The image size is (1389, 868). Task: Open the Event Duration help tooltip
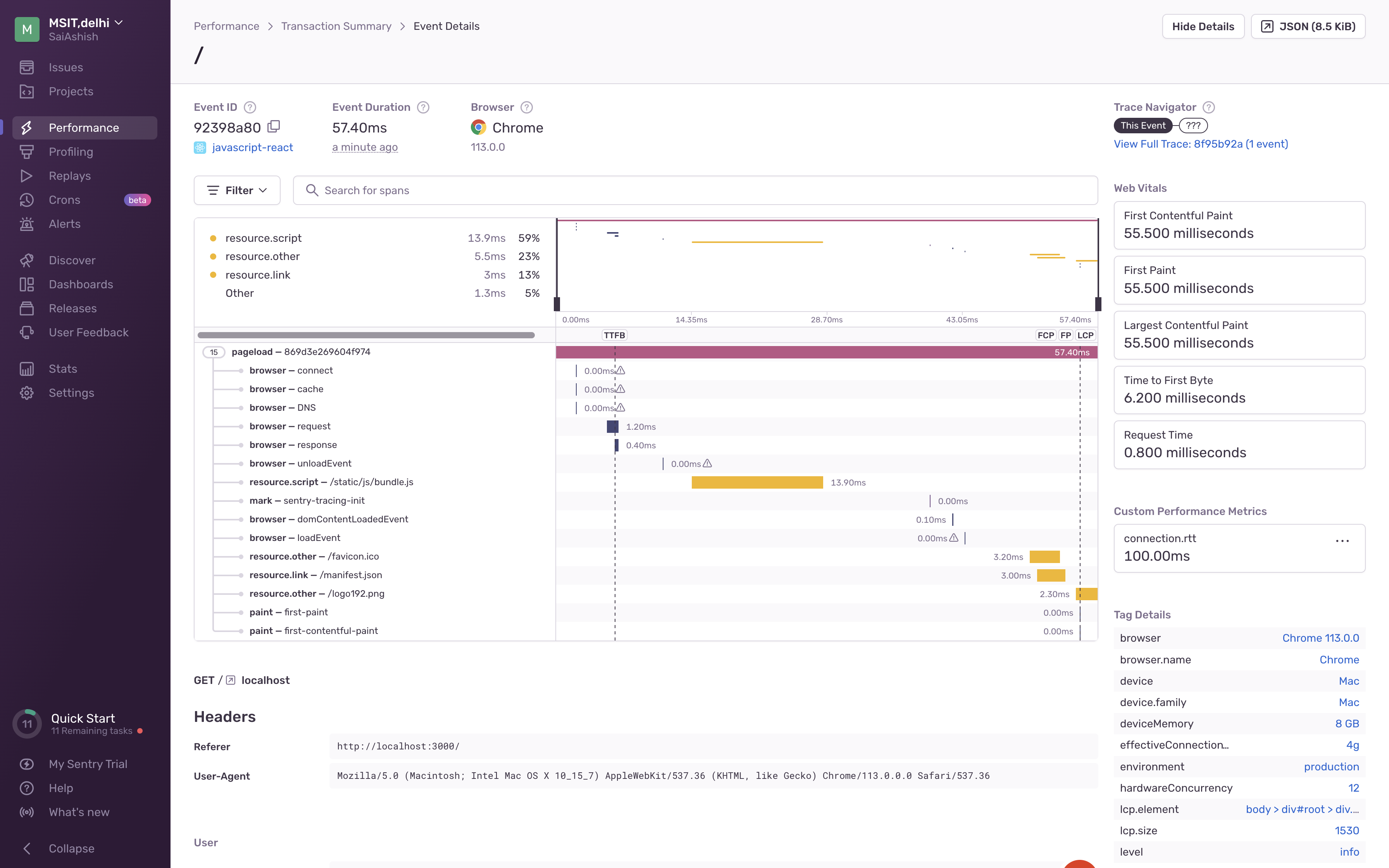[423, 107]
